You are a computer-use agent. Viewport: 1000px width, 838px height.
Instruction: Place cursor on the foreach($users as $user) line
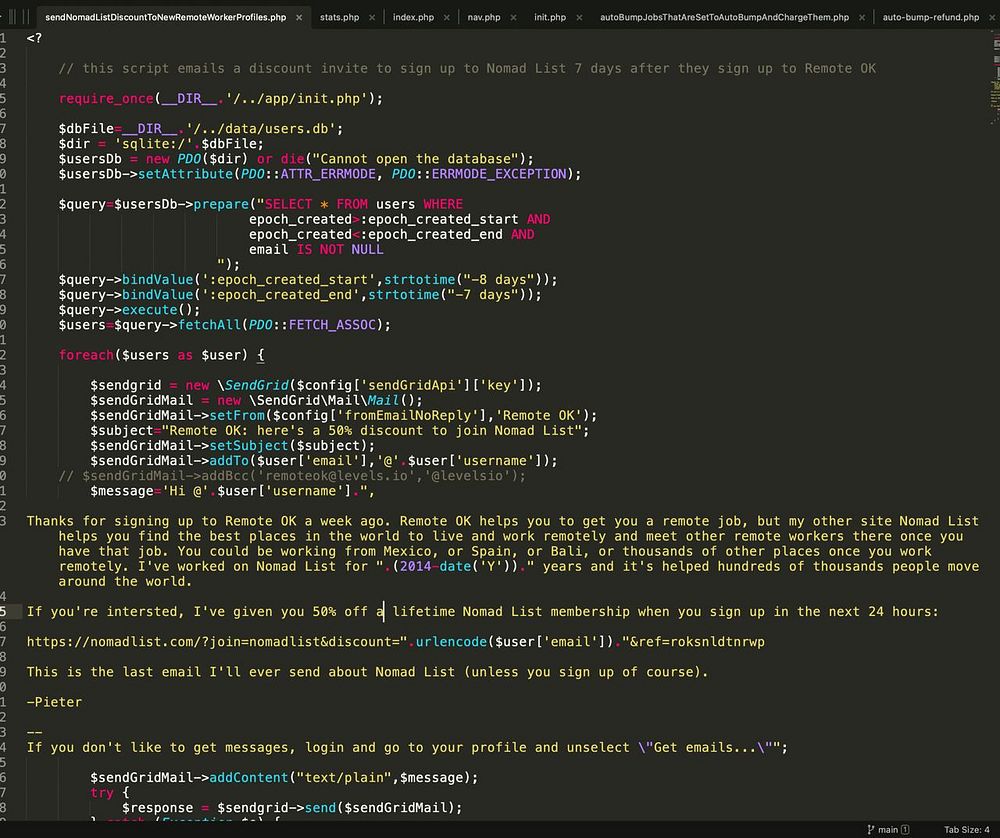pos(160,355)
